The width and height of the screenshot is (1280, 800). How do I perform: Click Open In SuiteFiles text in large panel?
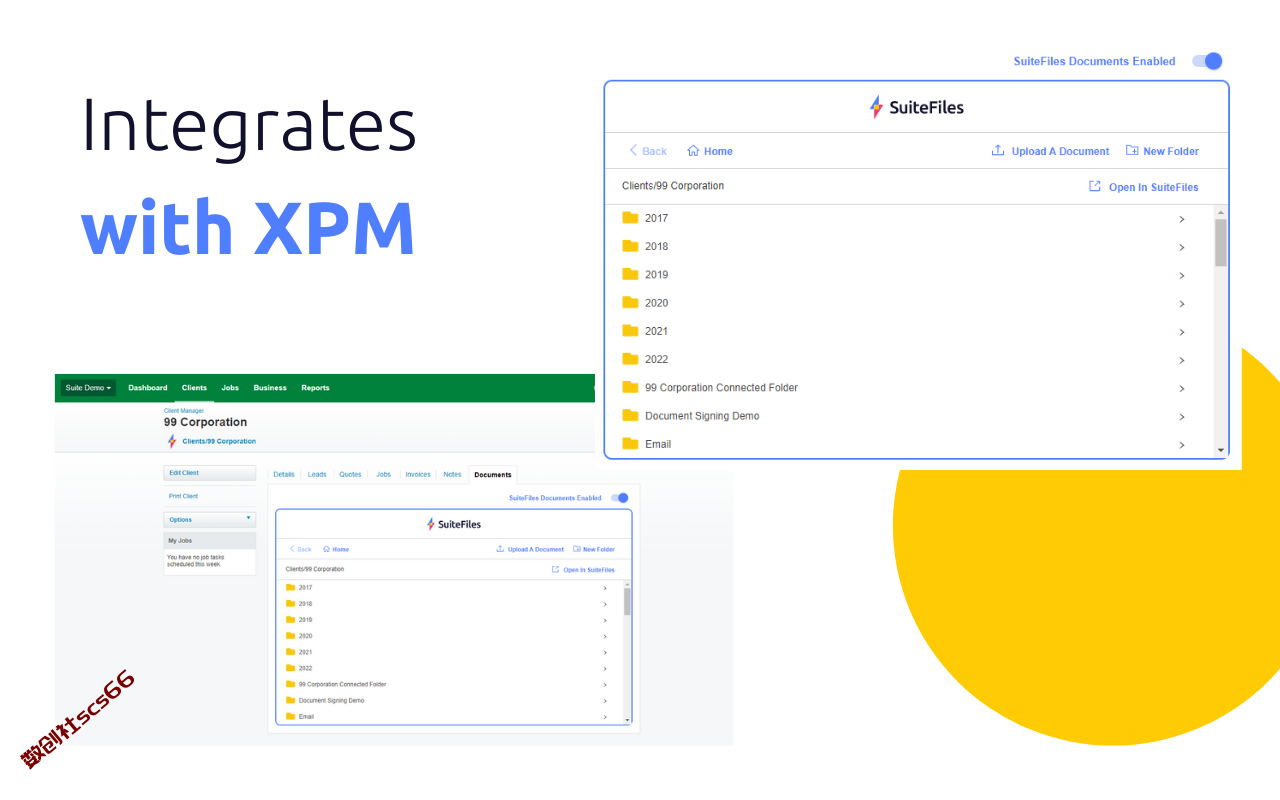(1153, 187)
